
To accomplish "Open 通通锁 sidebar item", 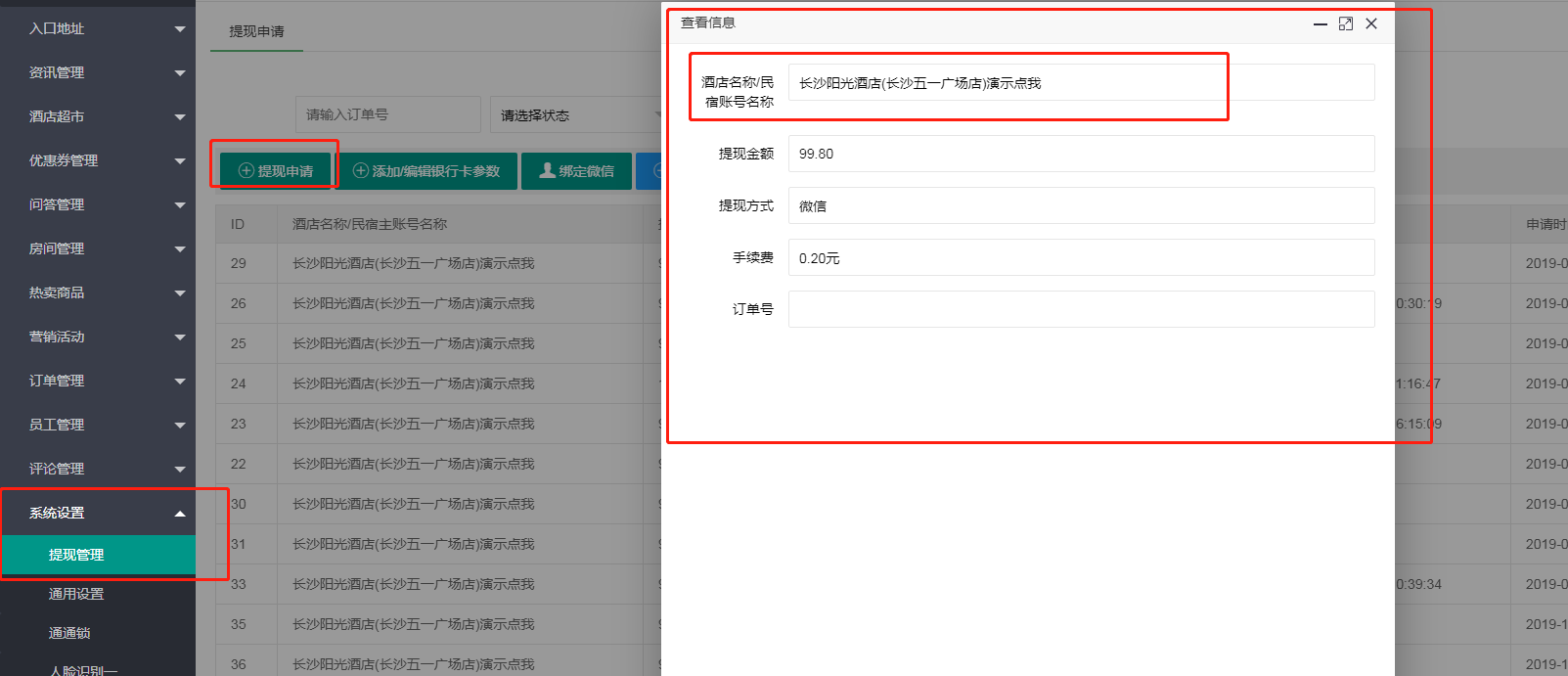I will pos(69,633).
